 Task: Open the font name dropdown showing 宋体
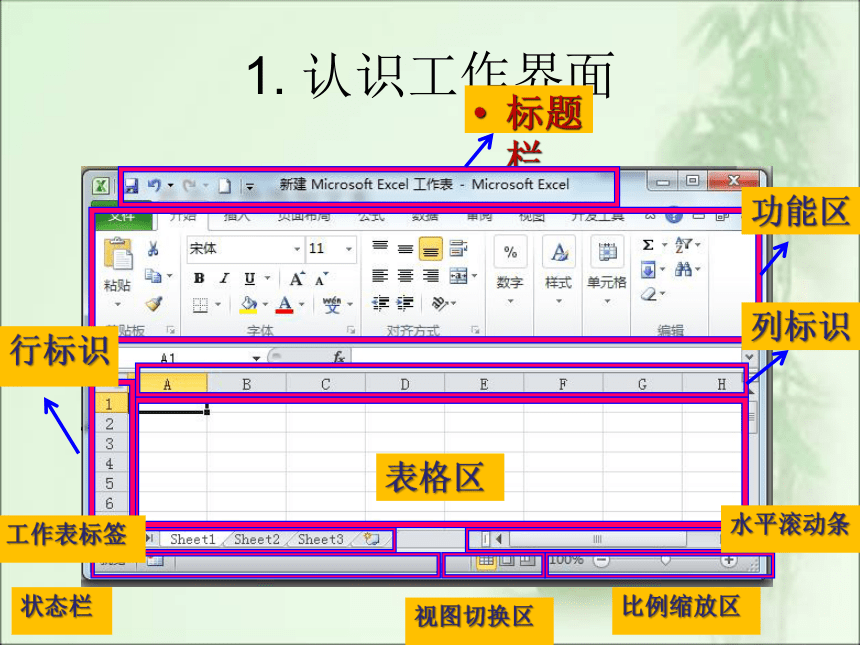click(x=297, y=249)
